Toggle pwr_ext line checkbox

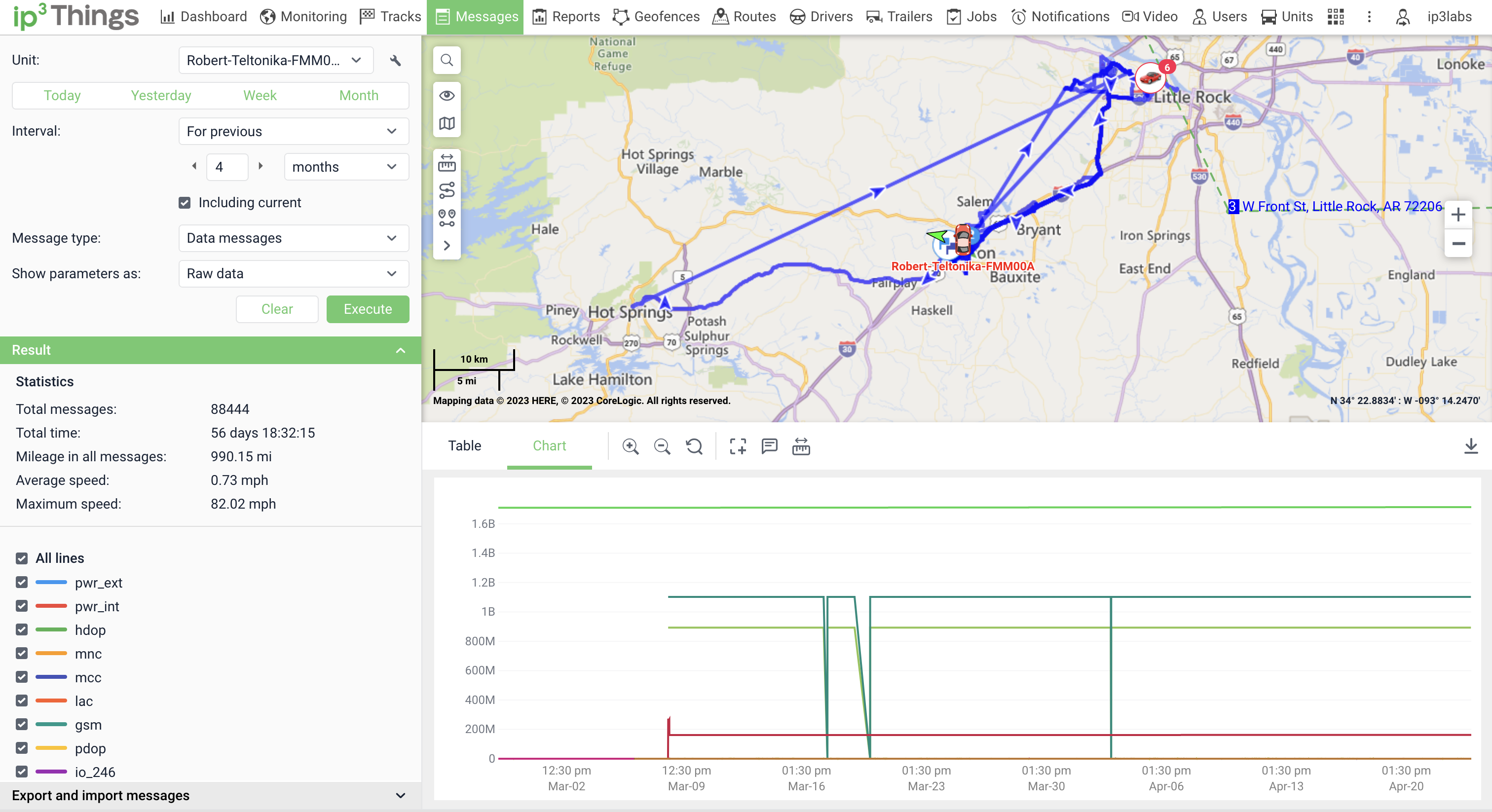pyautogui.click(x=22, y=582)
